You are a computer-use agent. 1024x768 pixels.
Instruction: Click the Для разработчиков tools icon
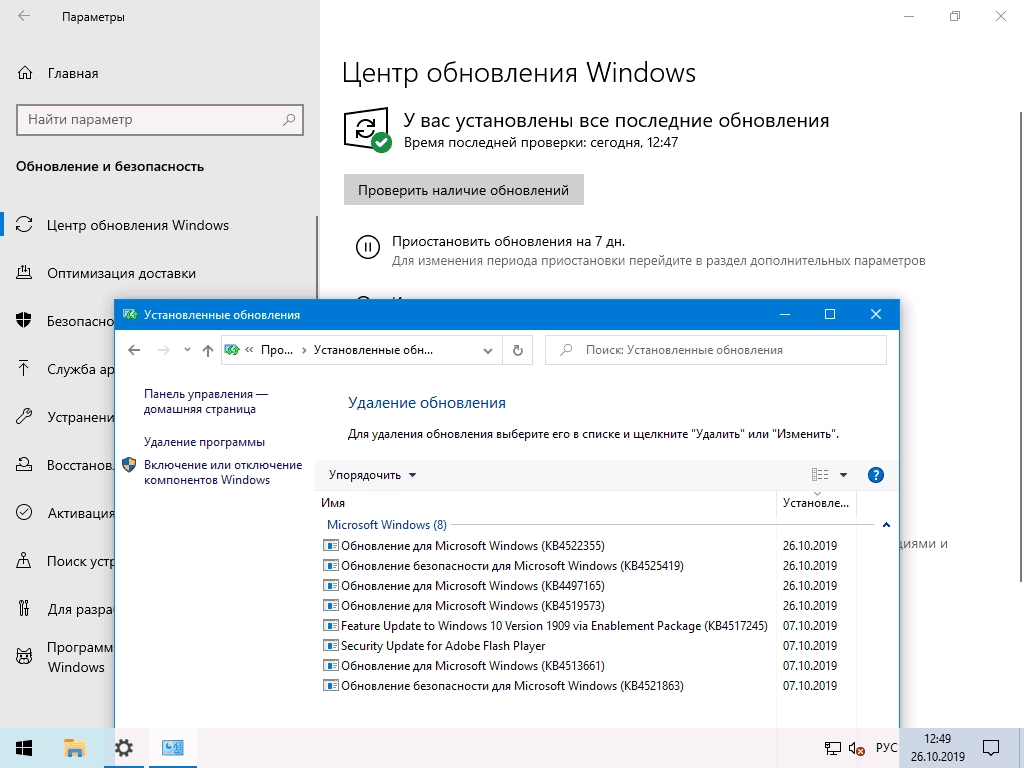pyautogui.click(x=24, y=609)
